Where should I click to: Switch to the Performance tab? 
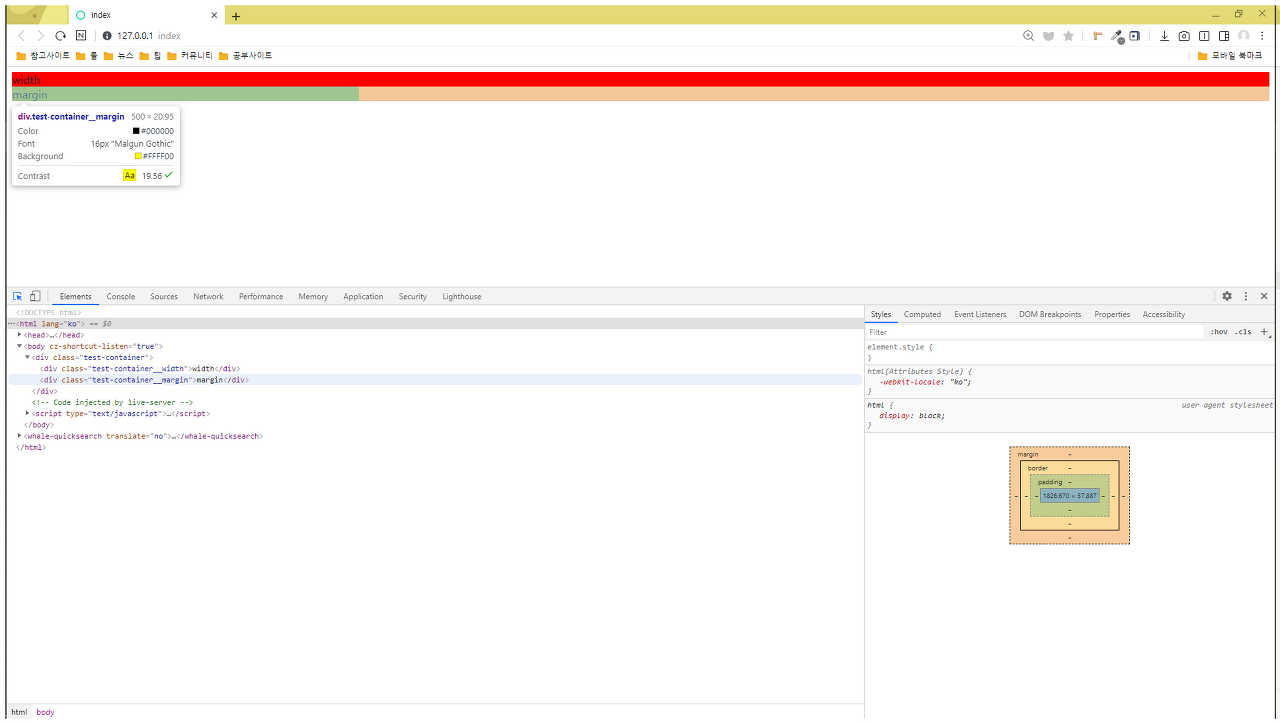(x=261, y=296)
